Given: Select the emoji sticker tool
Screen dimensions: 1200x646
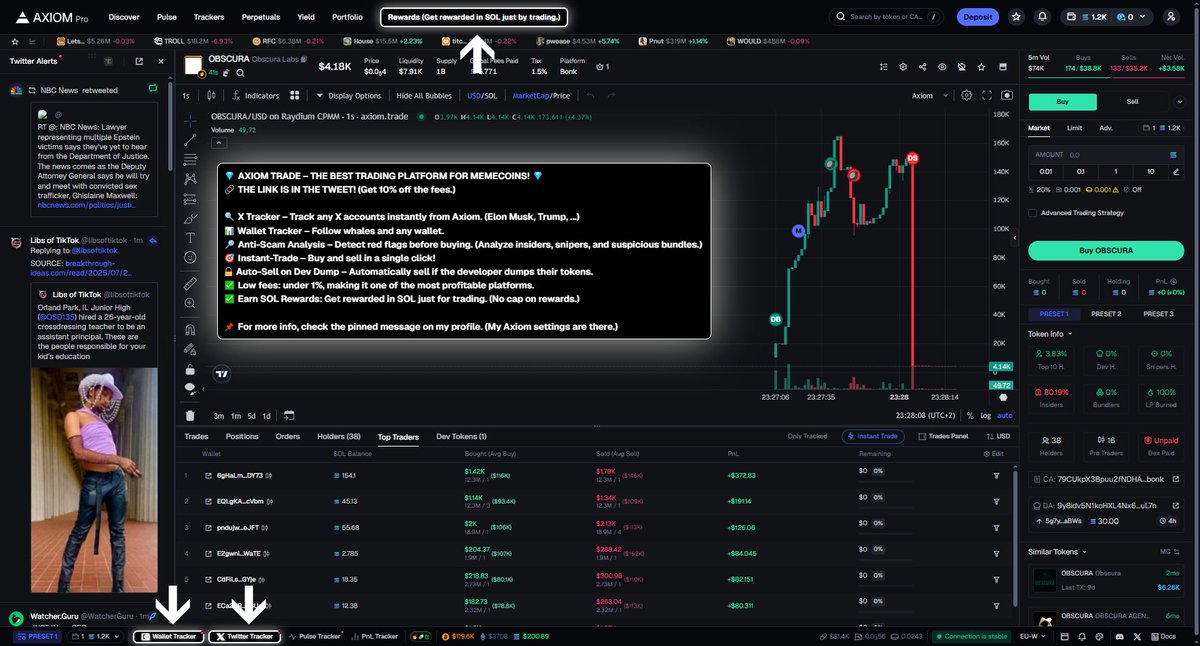Looking at the screenshot, I should pos(190,258).
